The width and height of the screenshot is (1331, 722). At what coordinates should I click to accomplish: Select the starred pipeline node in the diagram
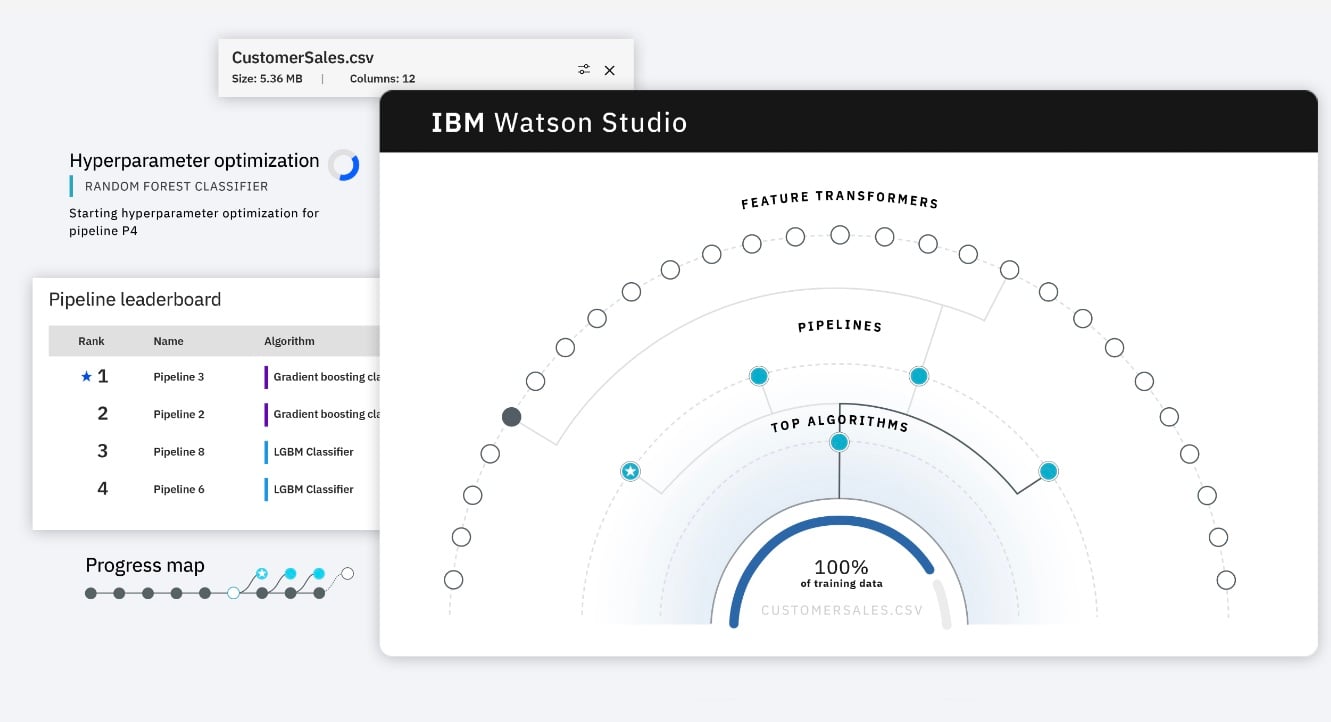(630, 471)
